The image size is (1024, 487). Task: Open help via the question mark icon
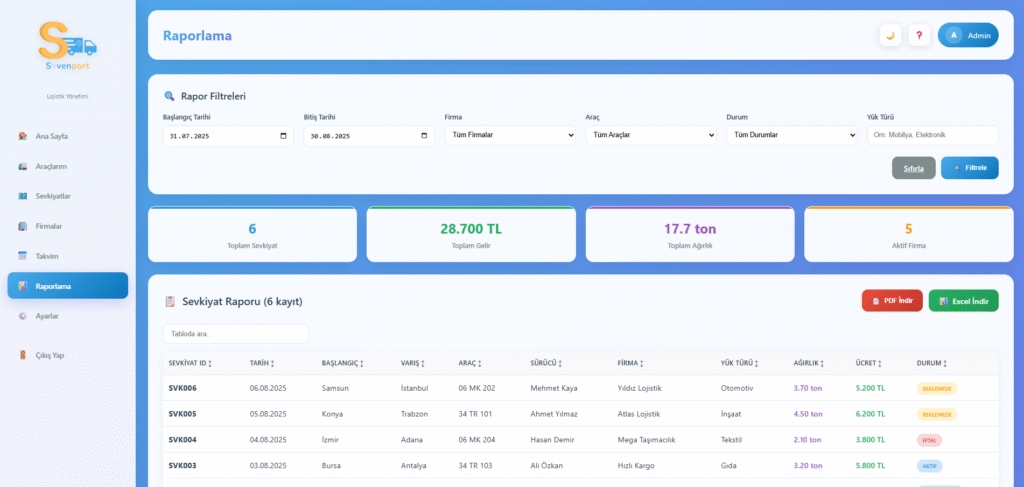click(x=919, y=35)
